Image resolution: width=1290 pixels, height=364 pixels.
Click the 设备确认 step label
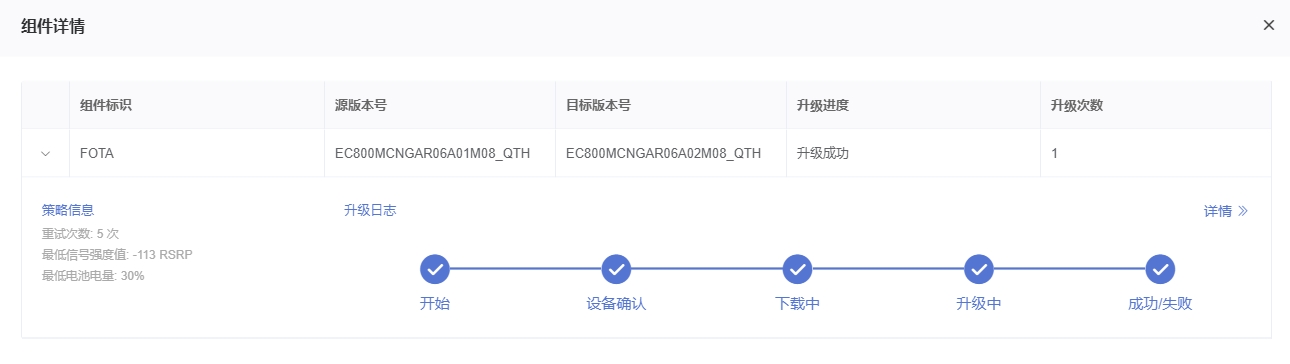coord(616,303)
